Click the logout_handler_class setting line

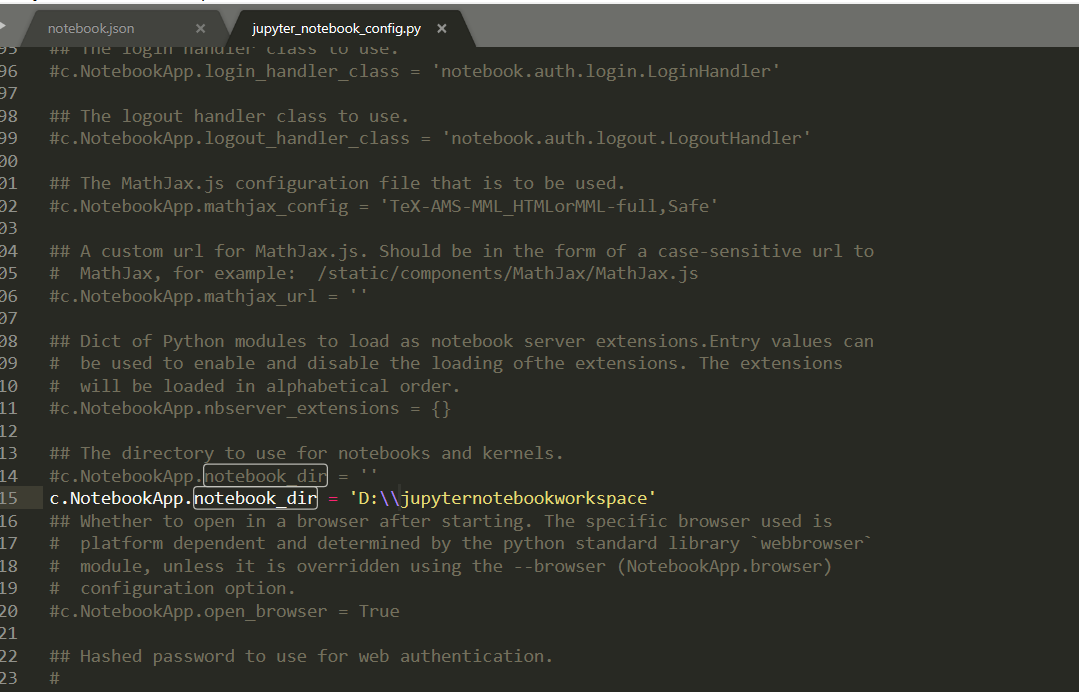point(430,138)
